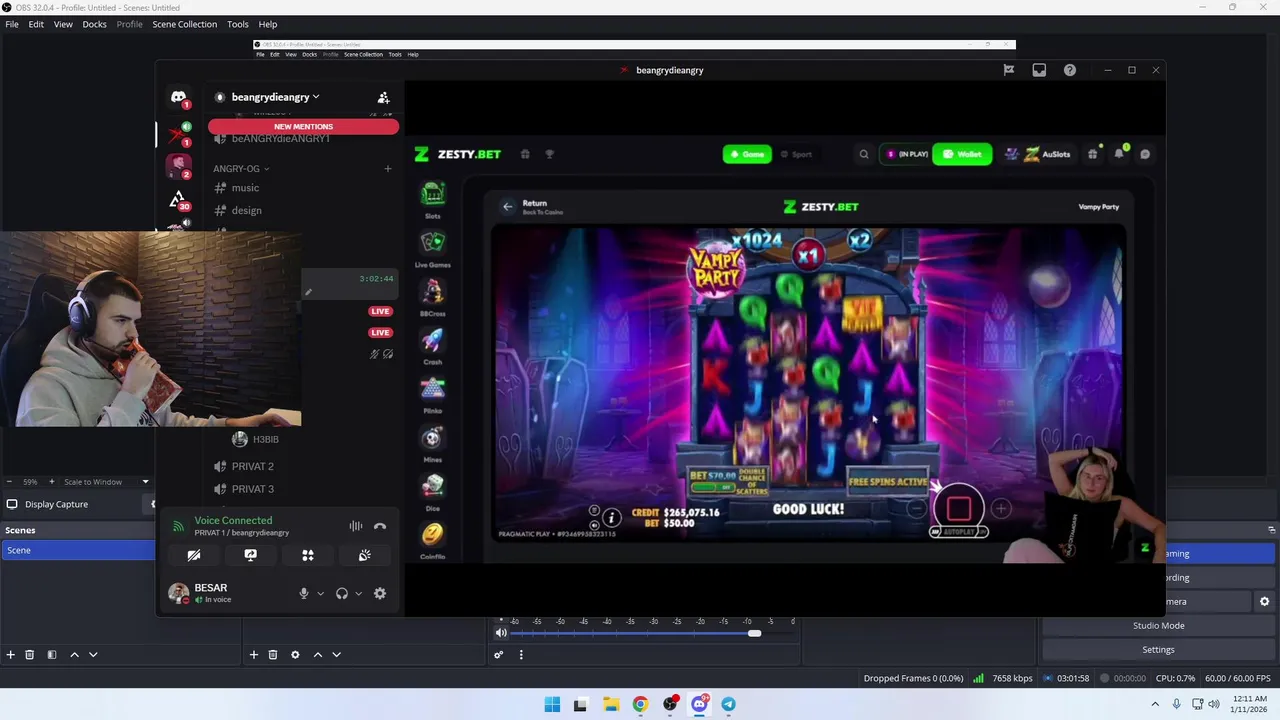Open the Scene Collection menu

click(x=184, y=24)
